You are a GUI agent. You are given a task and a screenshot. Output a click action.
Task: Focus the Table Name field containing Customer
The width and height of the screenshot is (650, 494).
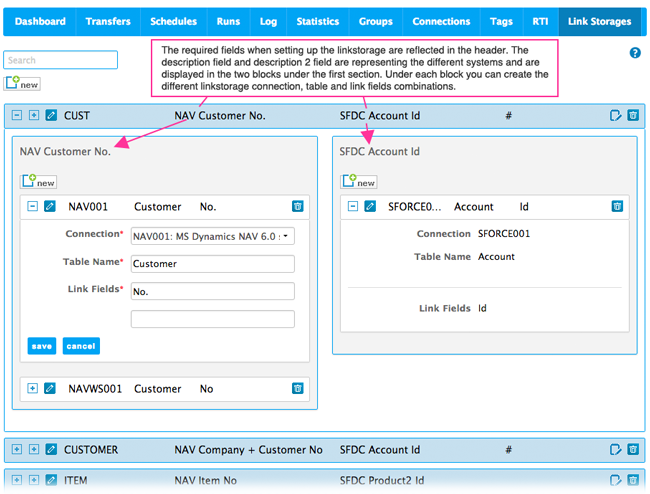point(213,264)
